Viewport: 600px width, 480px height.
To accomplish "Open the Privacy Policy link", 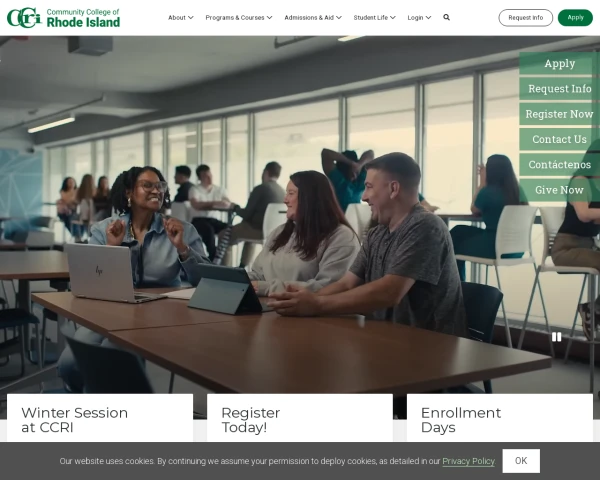I will (468, 461).
